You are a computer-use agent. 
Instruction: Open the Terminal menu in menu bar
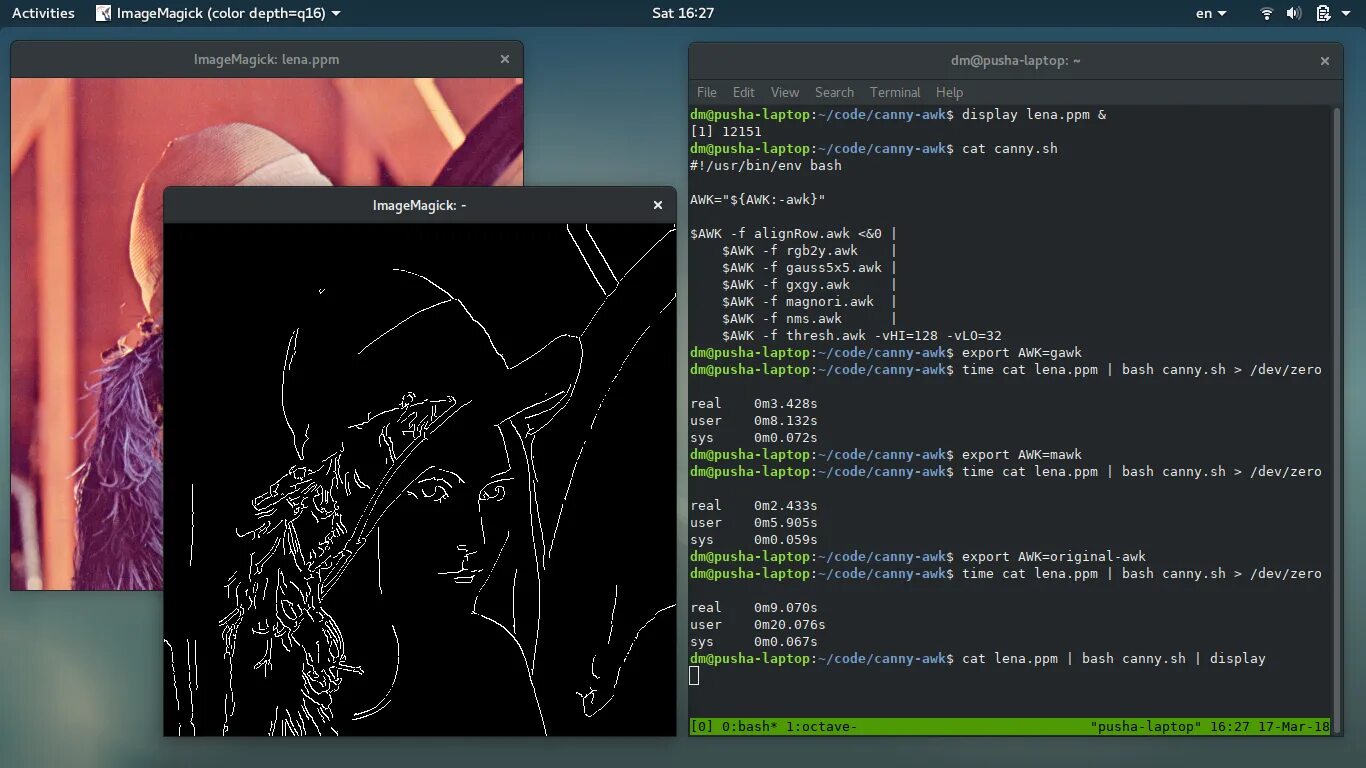tap(895, 92)
